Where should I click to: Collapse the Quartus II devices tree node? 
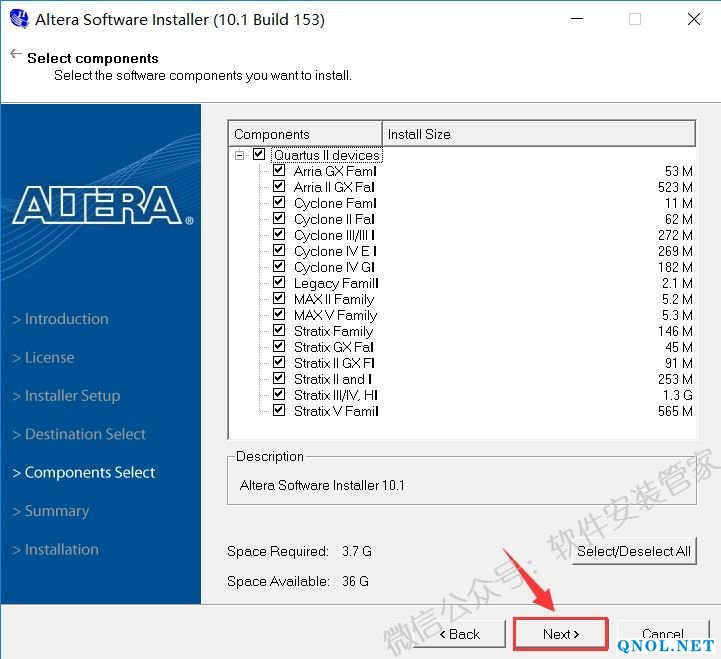point(240,155)
